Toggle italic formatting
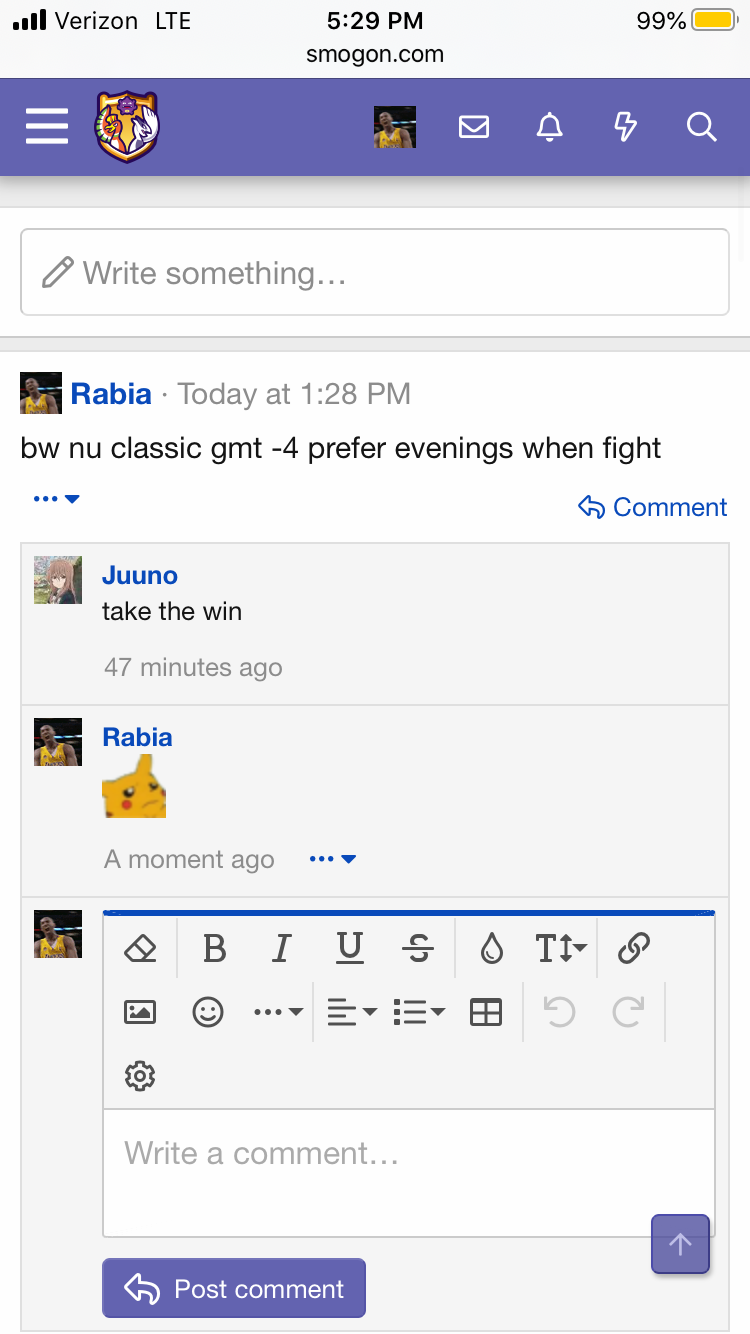Screen dimensions: 750x1334 click(x=282, y=948)
